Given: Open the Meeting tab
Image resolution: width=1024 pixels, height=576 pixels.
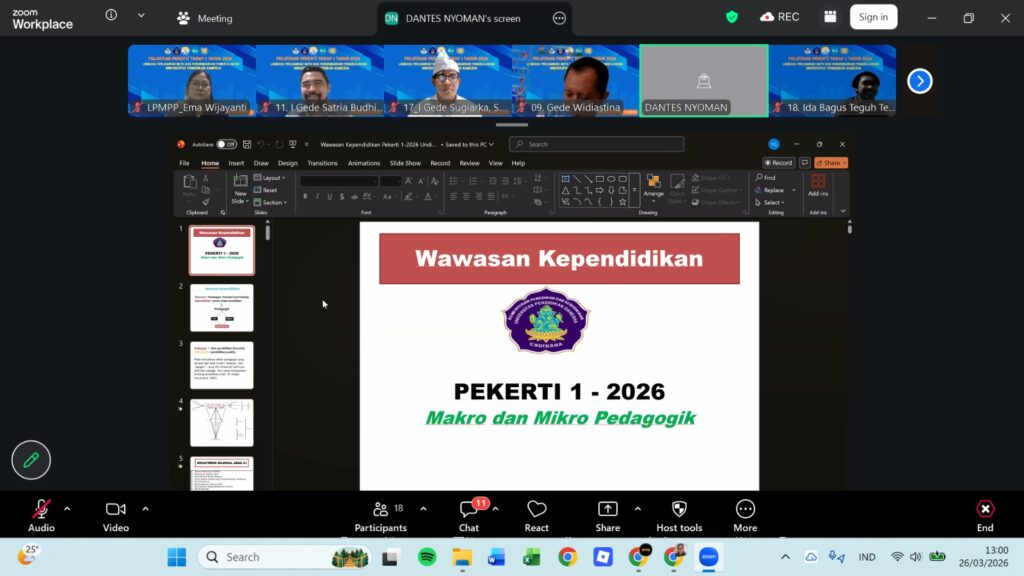Looking at the screenshot, I should click(x=205, y=18).
